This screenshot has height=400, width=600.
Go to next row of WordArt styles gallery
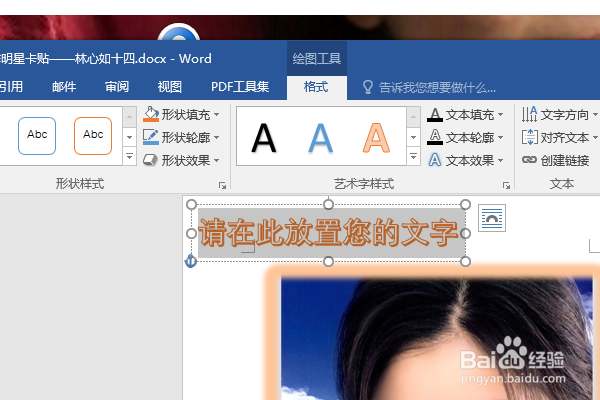413,137
